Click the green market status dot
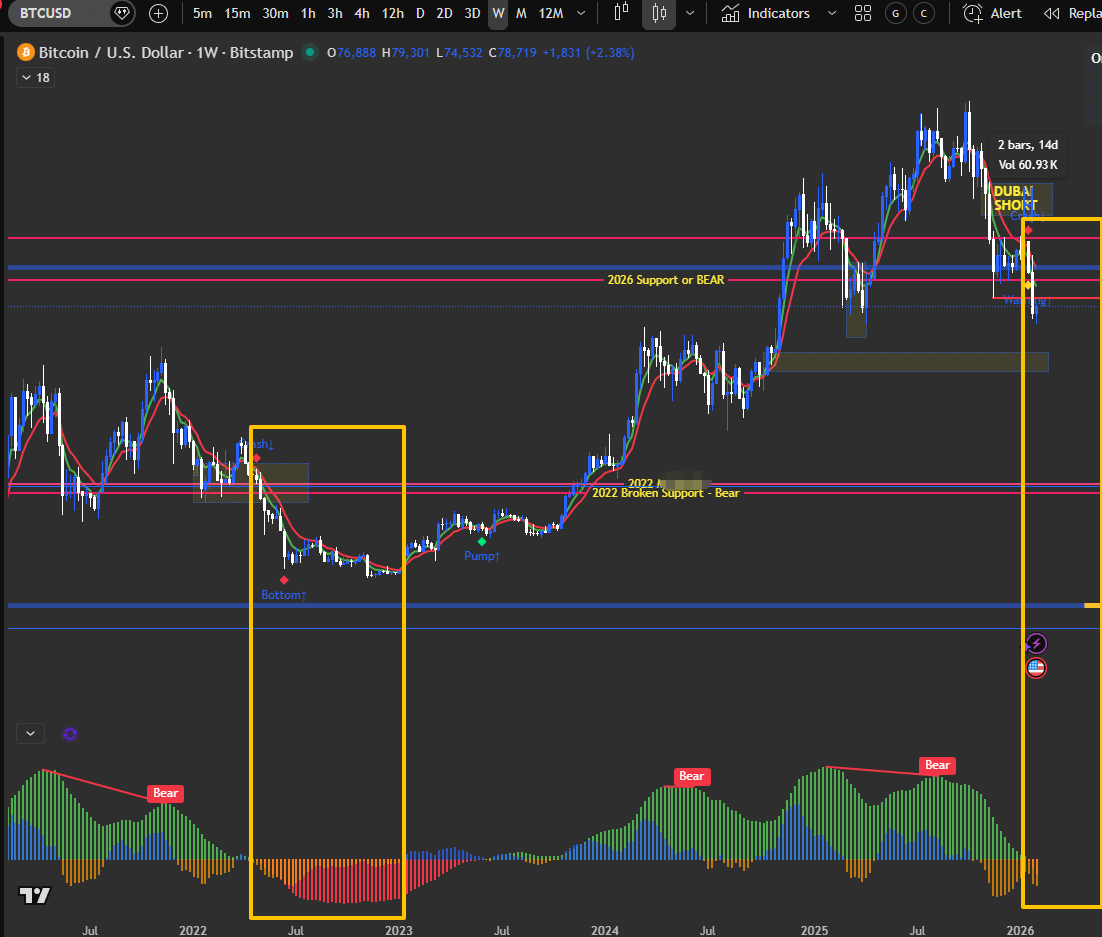The image size is (1102, 937). coord(309,52)
